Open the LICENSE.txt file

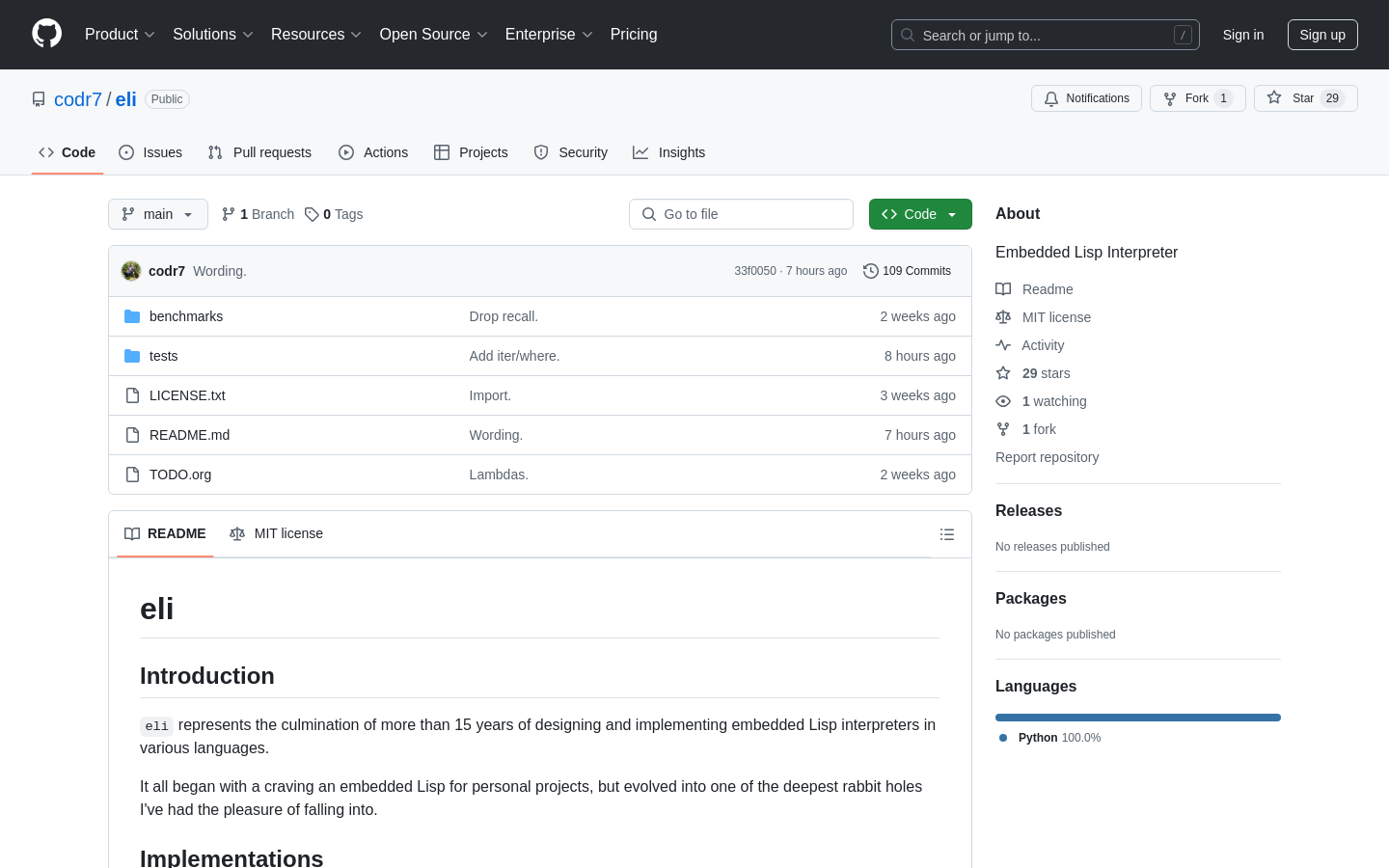(187, 395)
